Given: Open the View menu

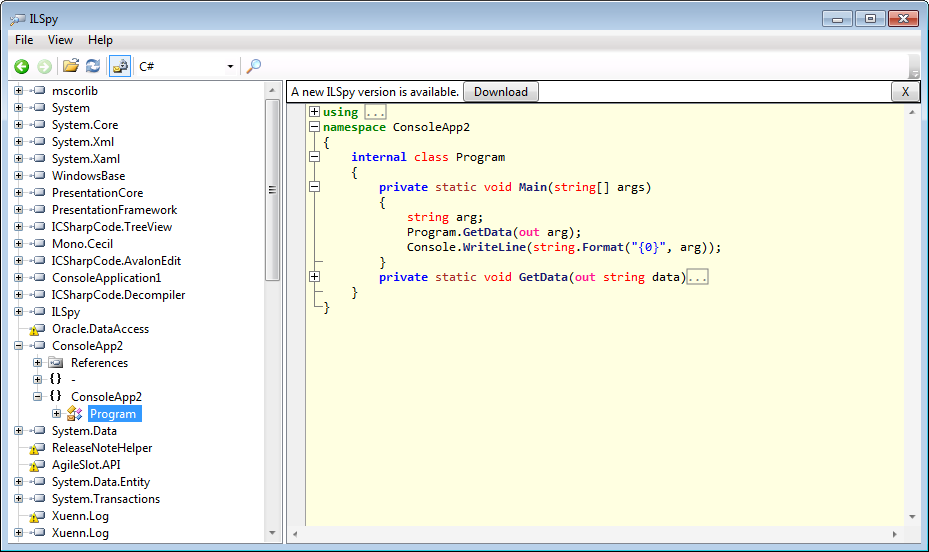Looking at the screenshot, I should pyautogui.click(x=60, y=40).
